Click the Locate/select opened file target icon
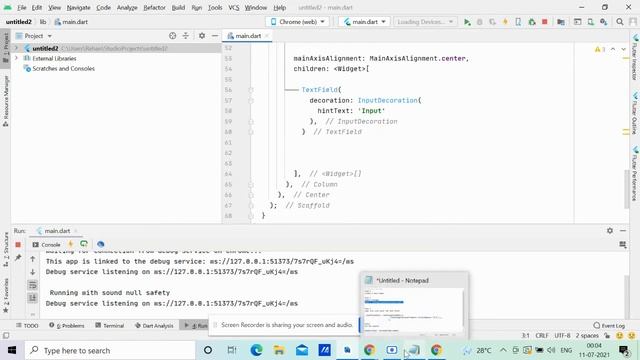Image resolution: width=640 pixels, height=360 pixels. tap(173, 36)
